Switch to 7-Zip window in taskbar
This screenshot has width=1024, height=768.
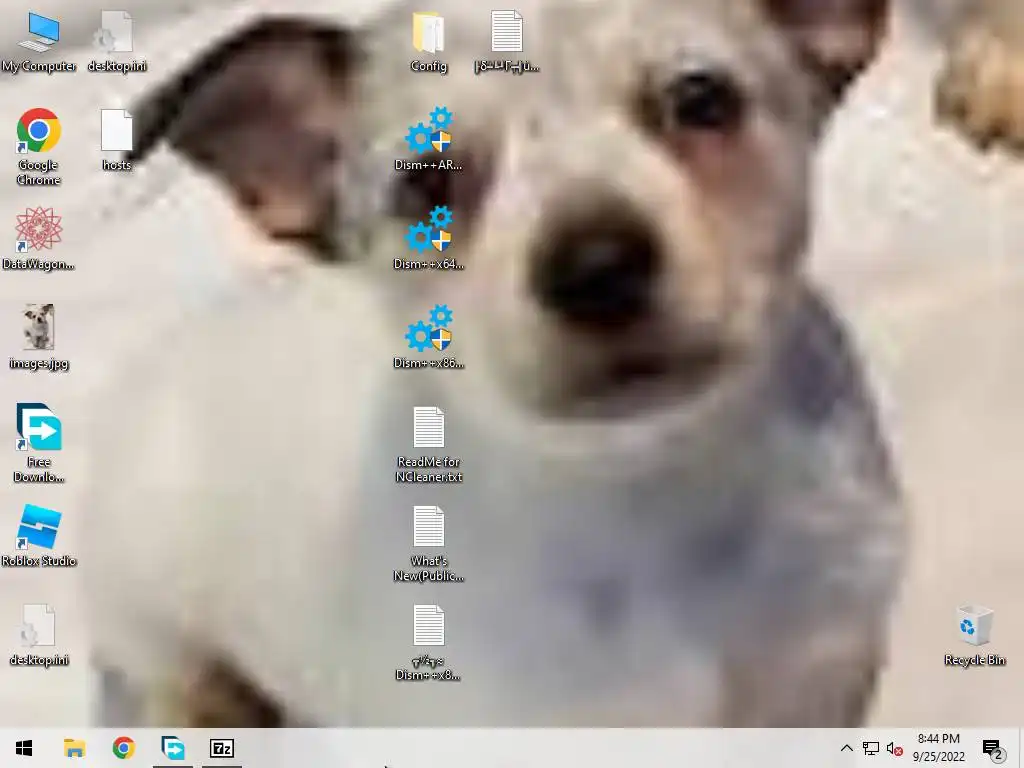coord(222,748)
